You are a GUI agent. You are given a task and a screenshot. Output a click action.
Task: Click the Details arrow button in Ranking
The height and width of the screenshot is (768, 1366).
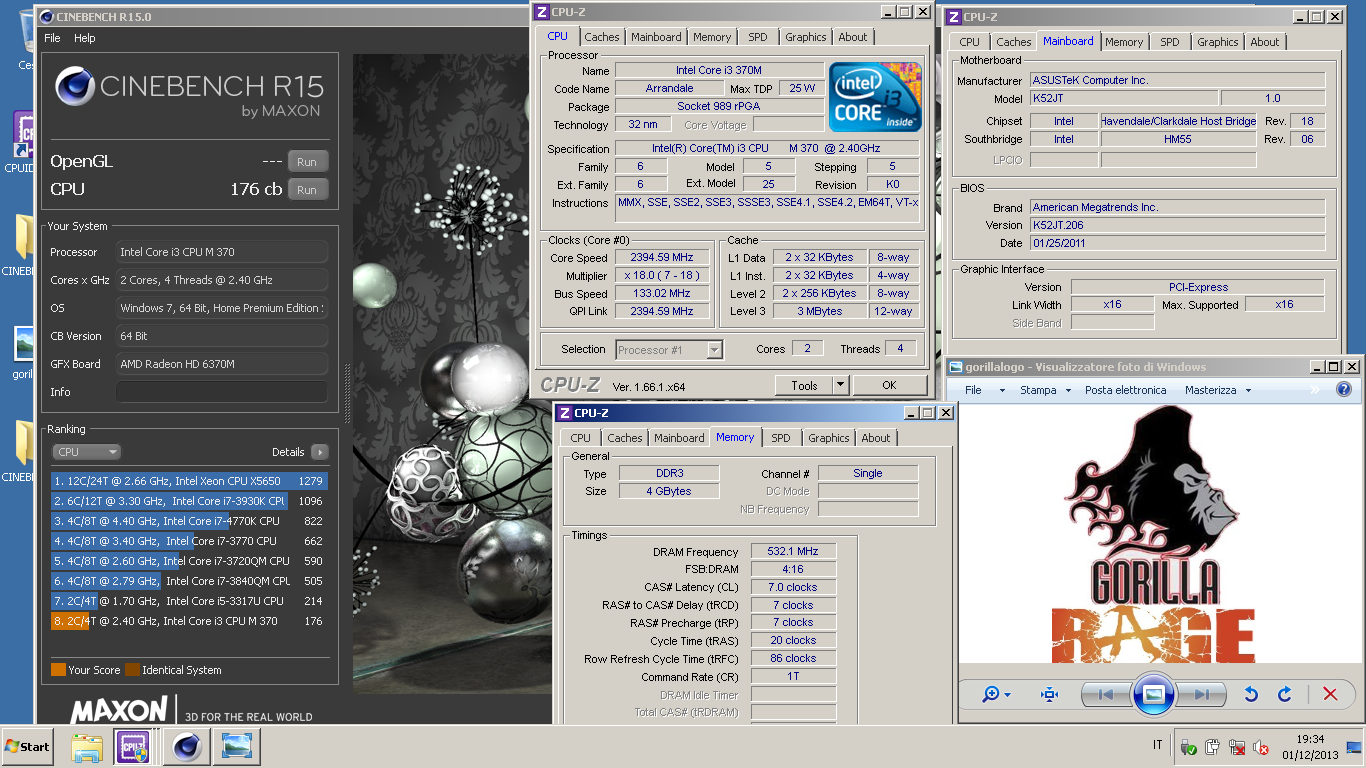click(x=320, y=452)
